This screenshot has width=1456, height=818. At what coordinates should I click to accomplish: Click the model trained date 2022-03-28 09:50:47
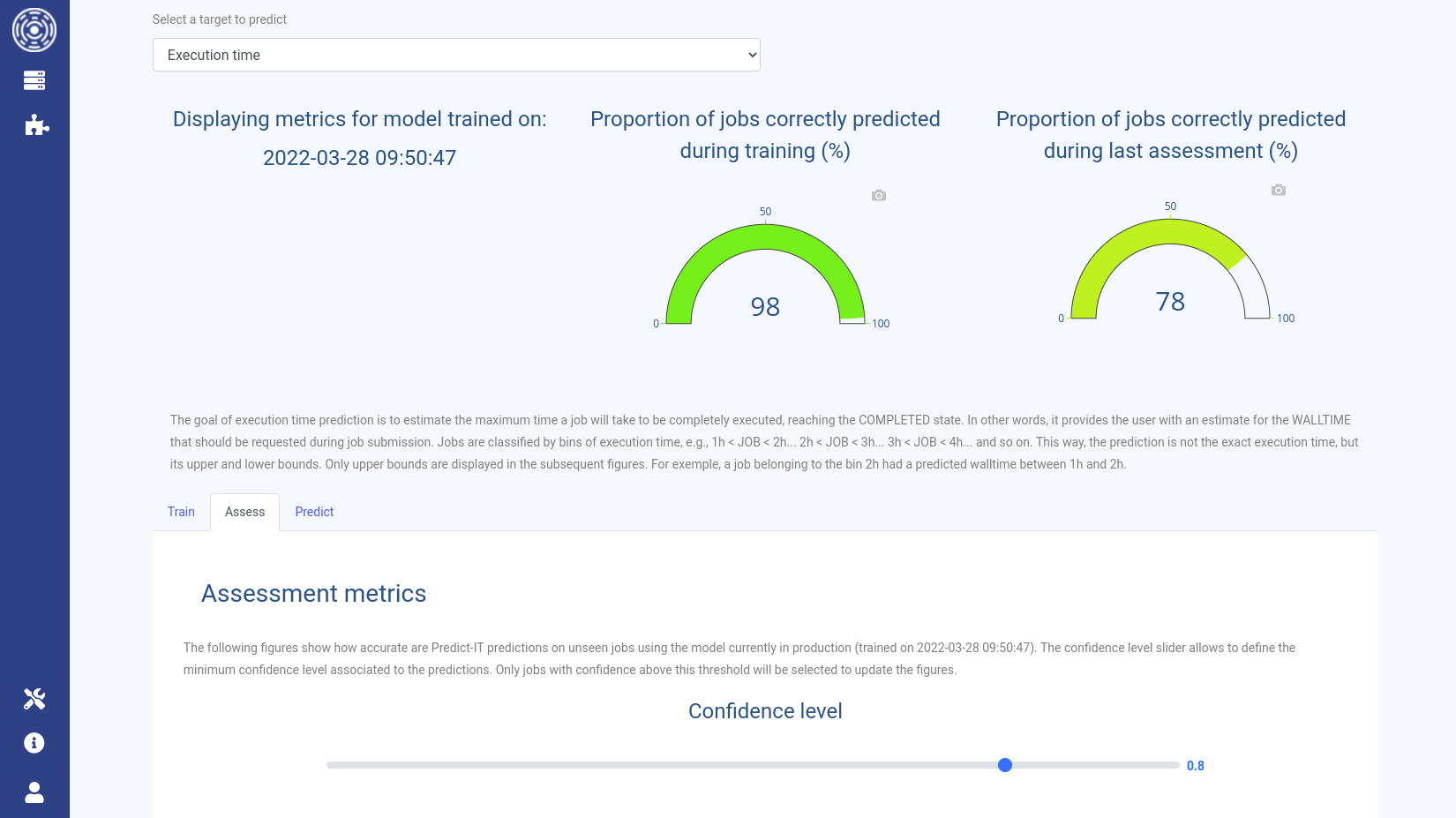coord(359,158)
